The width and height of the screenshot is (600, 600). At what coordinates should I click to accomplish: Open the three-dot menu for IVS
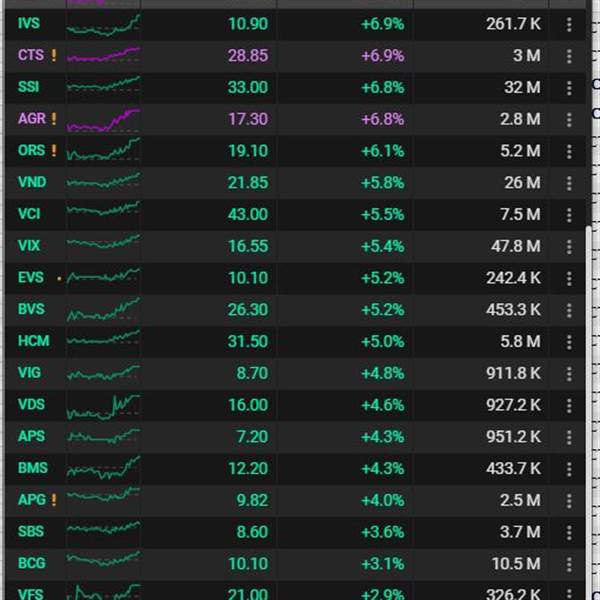pyautogui.click(x=569, y=24)
